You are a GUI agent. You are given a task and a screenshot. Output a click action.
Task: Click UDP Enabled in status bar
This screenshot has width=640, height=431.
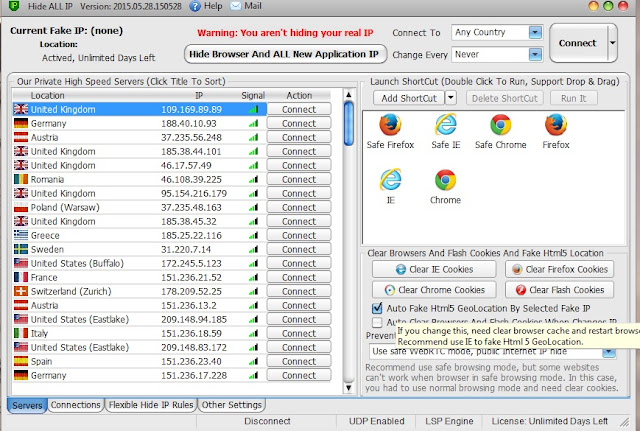pyautogui.click(x=376, y=421)
